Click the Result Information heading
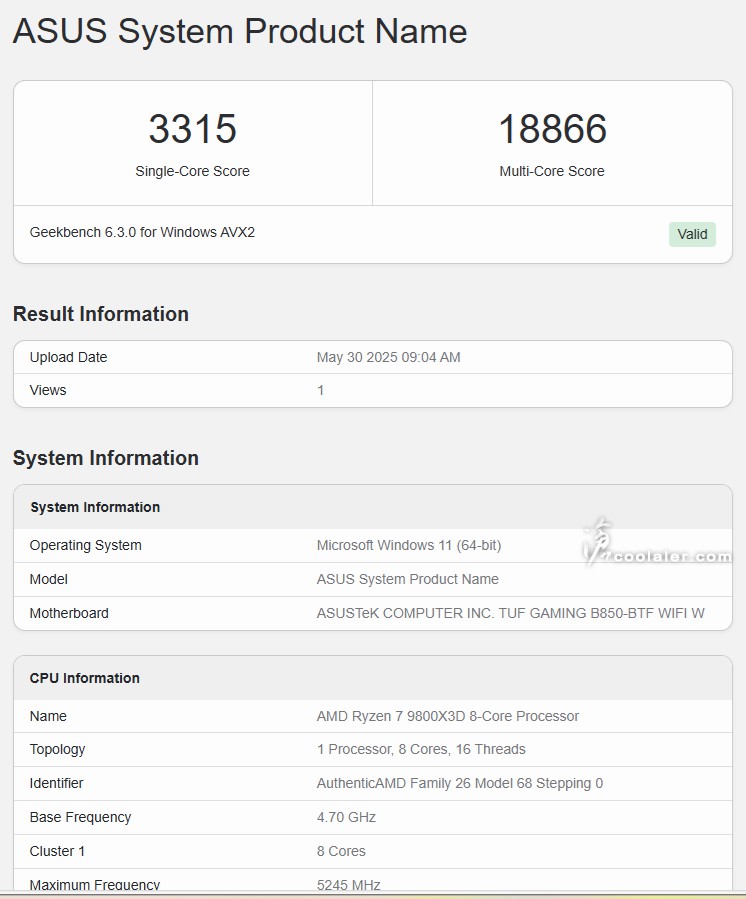This screenshot has width=746, height=899. (101, 314)
